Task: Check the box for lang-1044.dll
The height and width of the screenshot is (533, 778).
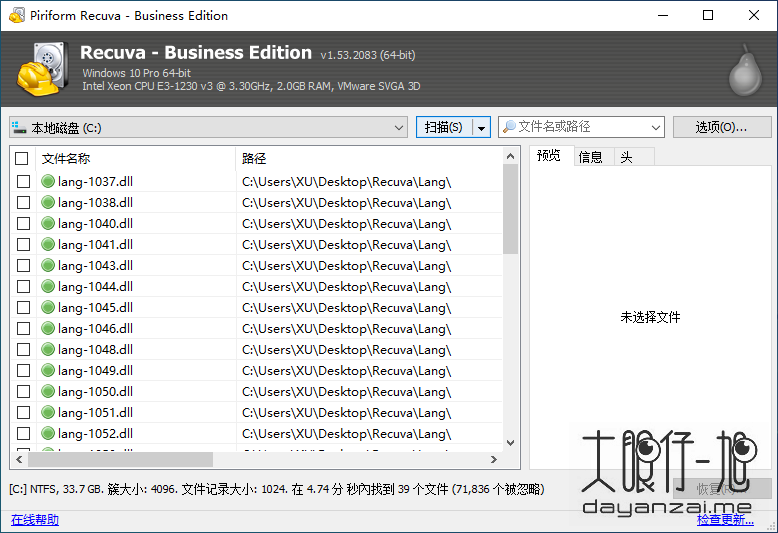Action: (23, 286)
